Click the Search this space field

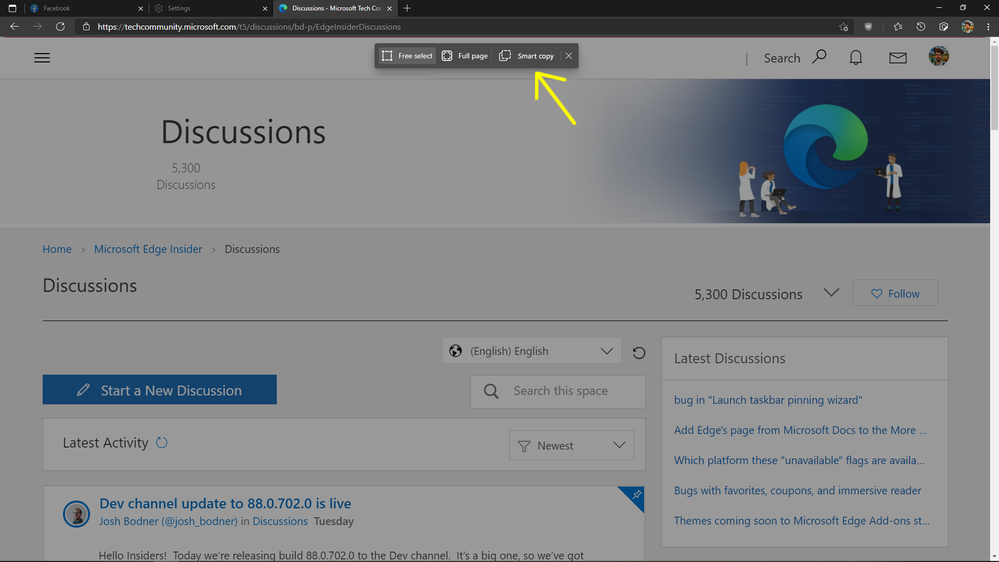tap(557, 391)
